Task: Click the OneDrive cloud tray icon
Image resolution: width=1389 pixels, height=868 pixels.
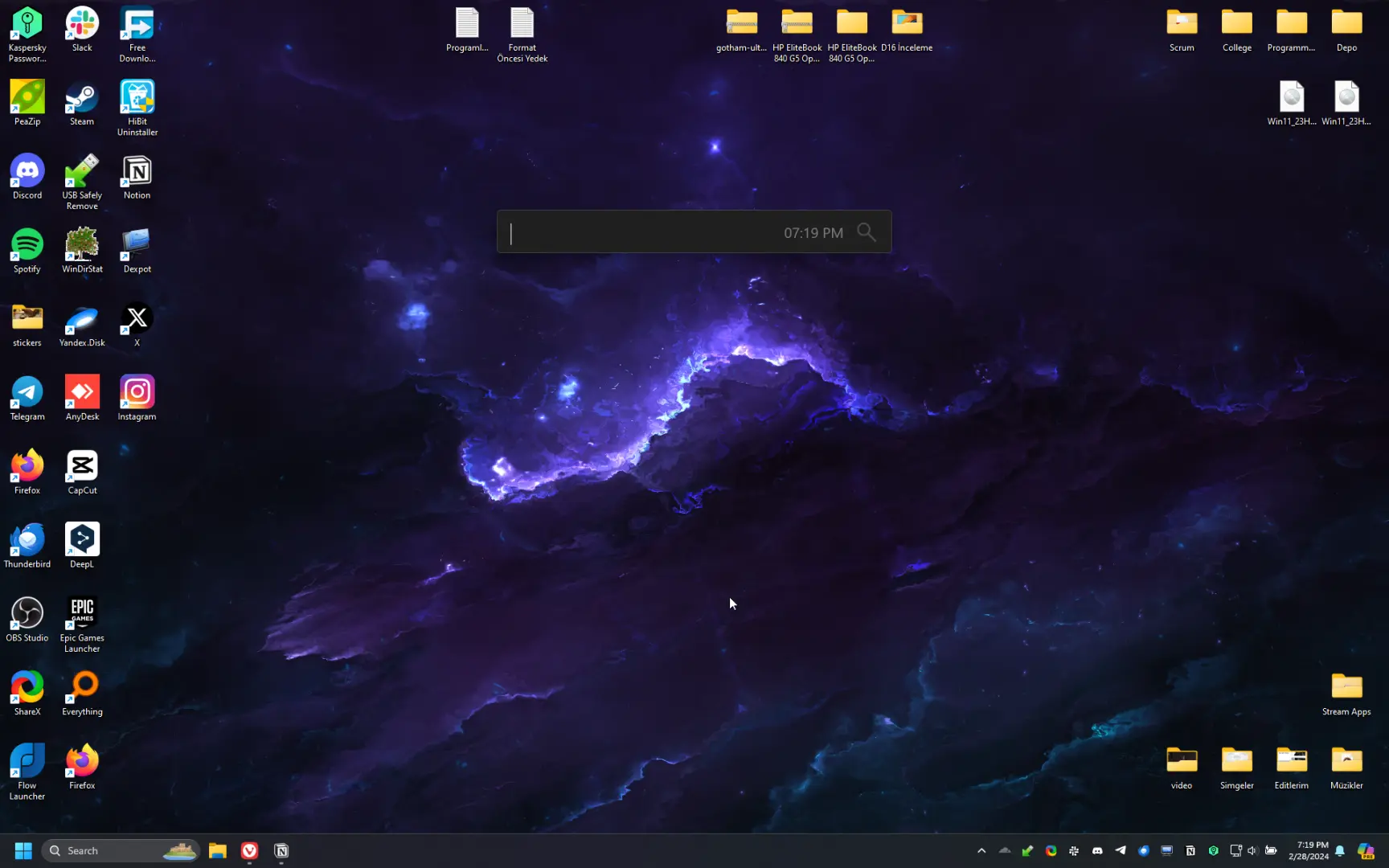Action: [x=1005, y=850]
